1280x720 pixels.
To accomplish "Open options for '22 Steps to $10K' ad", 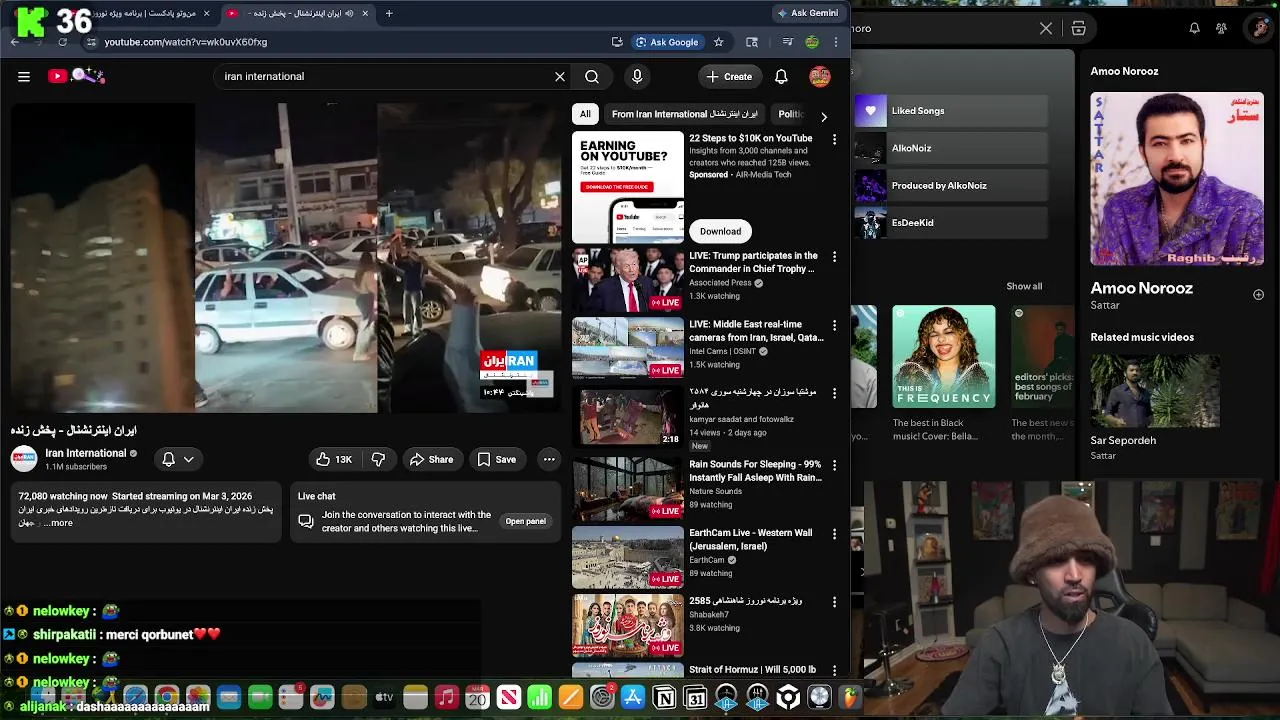I will [x=834, y=139].
